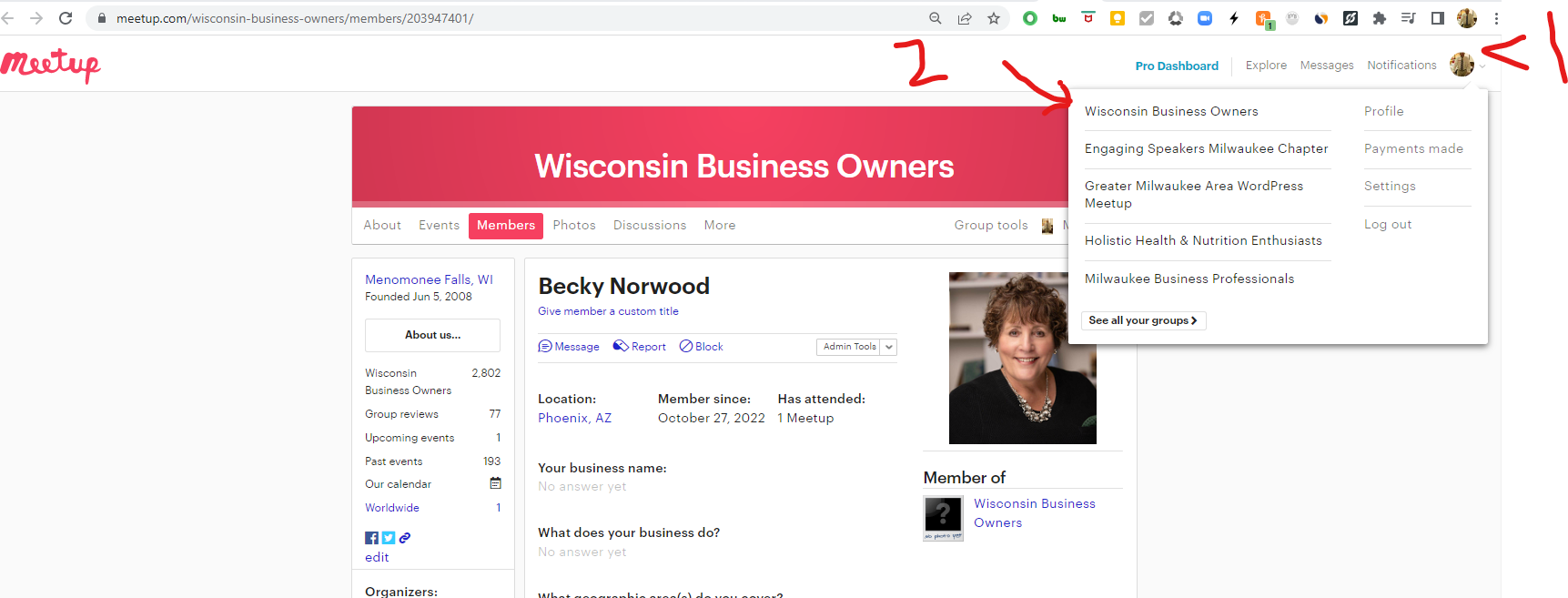Viewport: 1568px width, 598px height.
Task: Click Give member a custom title
Action: point(608,311)
